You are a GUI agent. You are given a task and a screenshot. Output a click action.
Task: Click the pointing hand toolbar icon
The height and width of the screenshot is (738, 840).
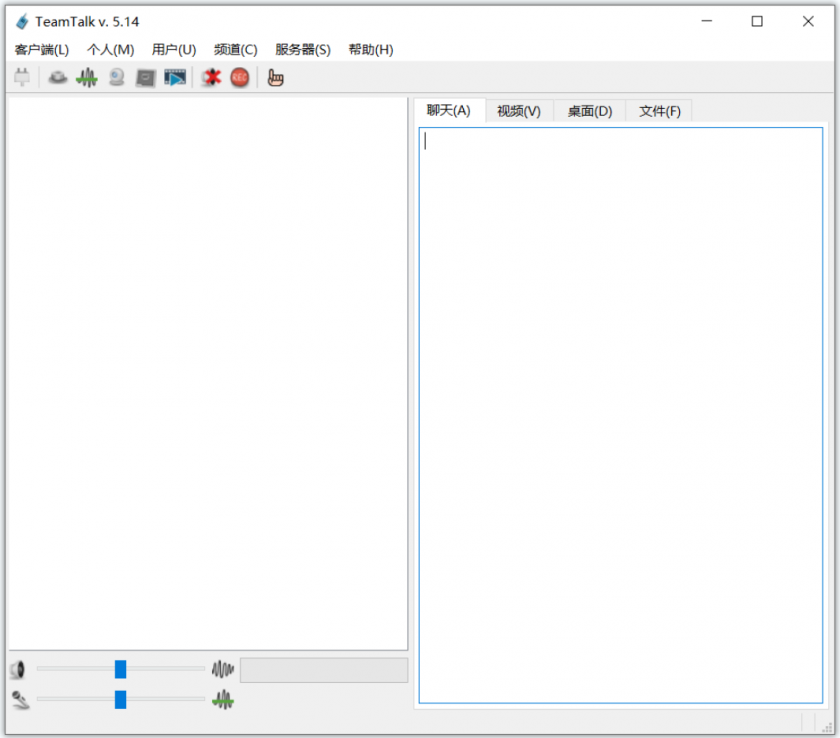click(x=275, y=78)
